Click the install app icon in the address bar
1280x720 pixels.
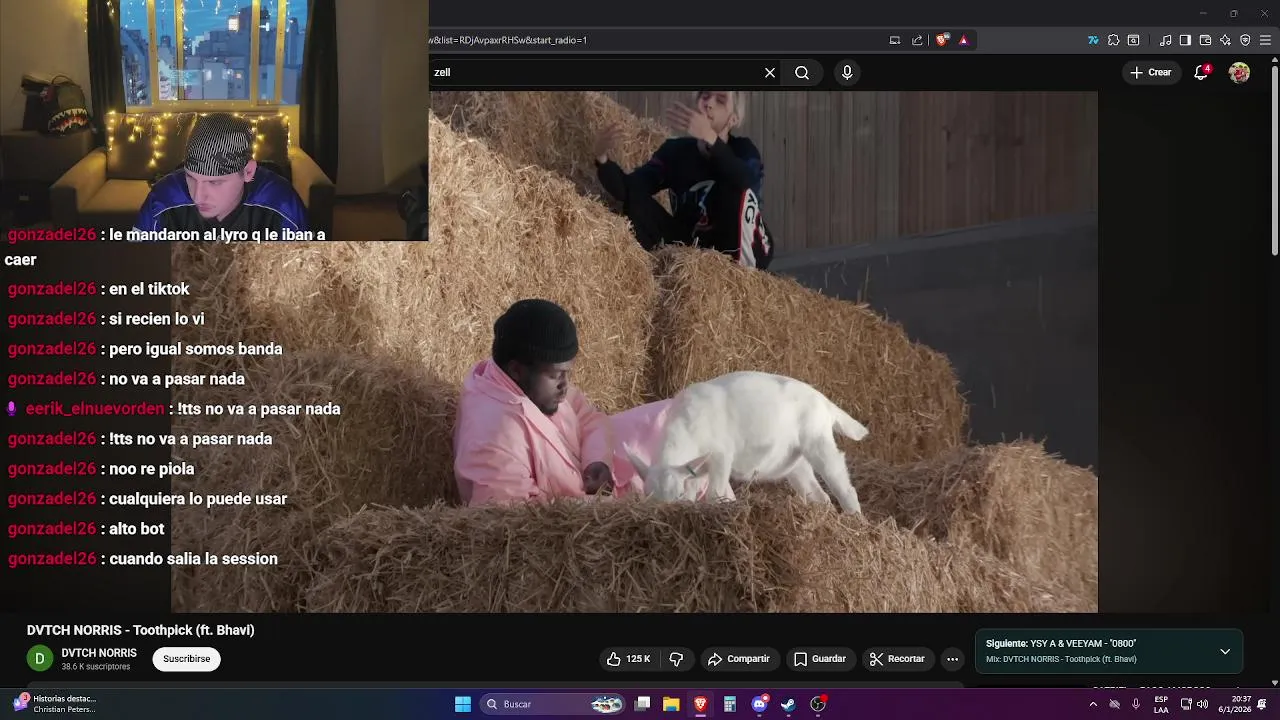(895, 40)
